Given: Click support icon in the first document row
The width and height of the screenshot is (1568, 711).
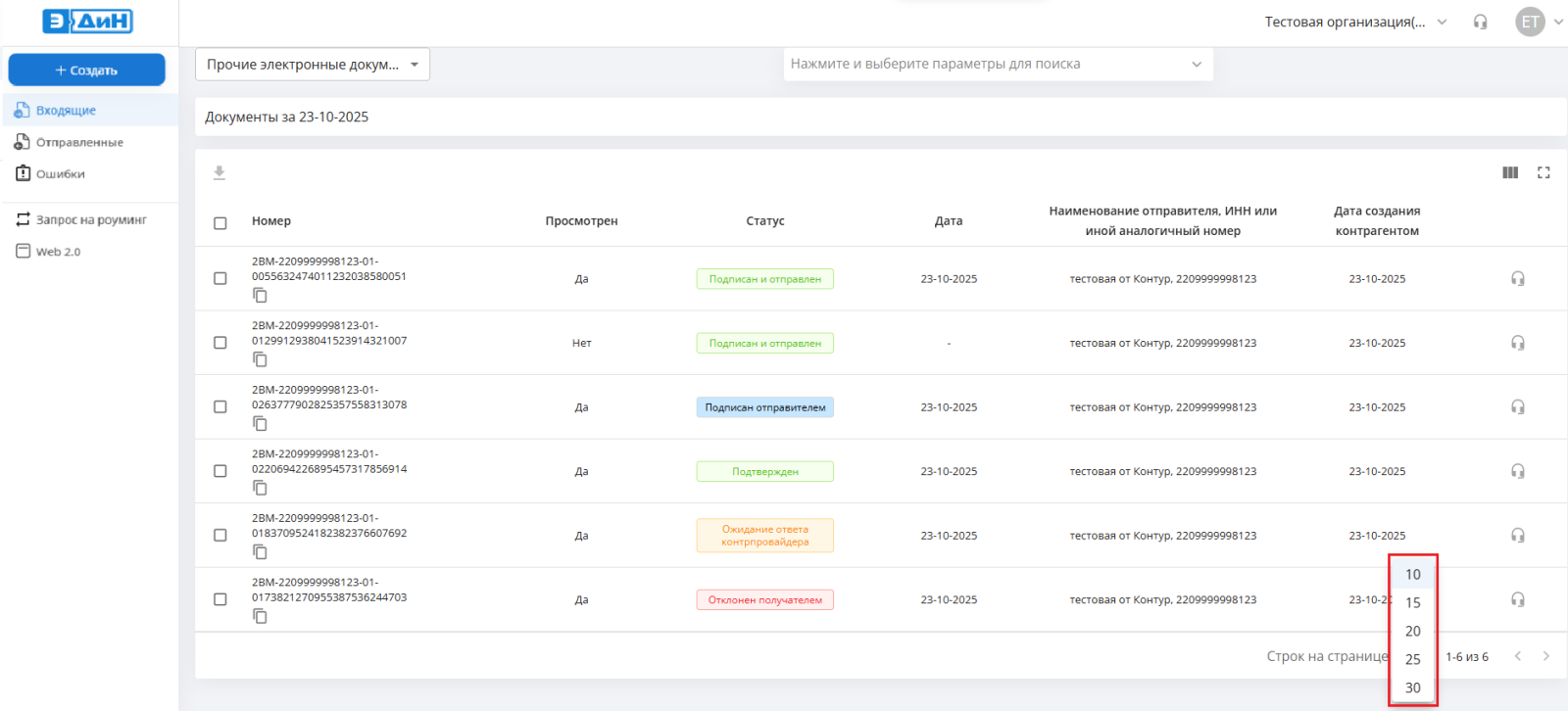Looking at the screenshot, I should click(x=1517, y=279).
